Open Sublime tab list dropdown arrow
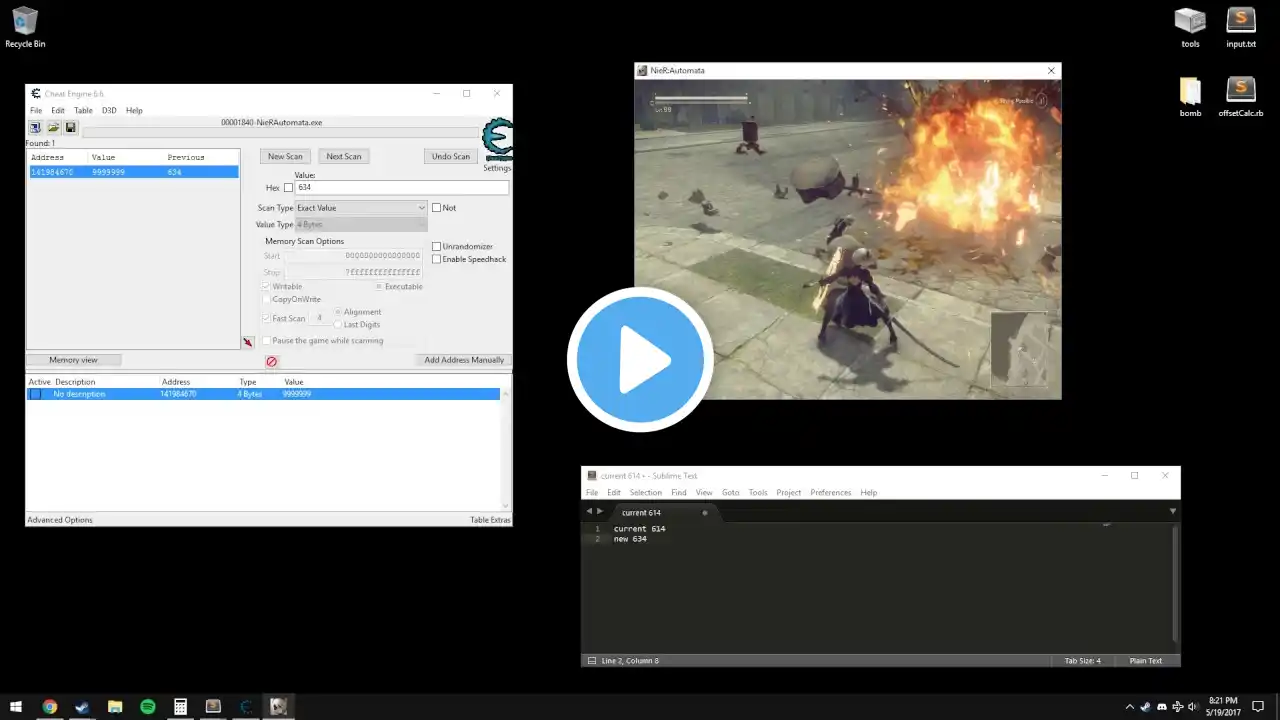Viewport: 1280px width, 720px height. (1173, 511)
